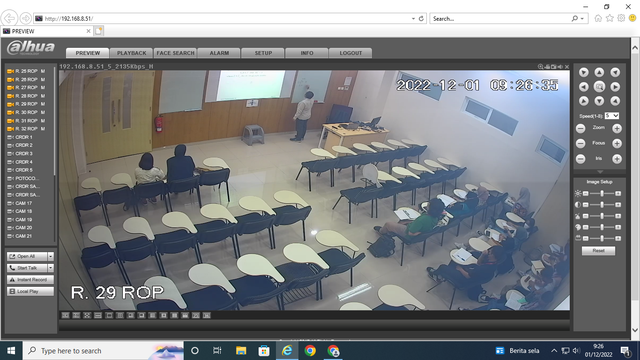Screen dimensions: 640x360
Task: Reset image settings with Reset button
Action: coord(598,251)
